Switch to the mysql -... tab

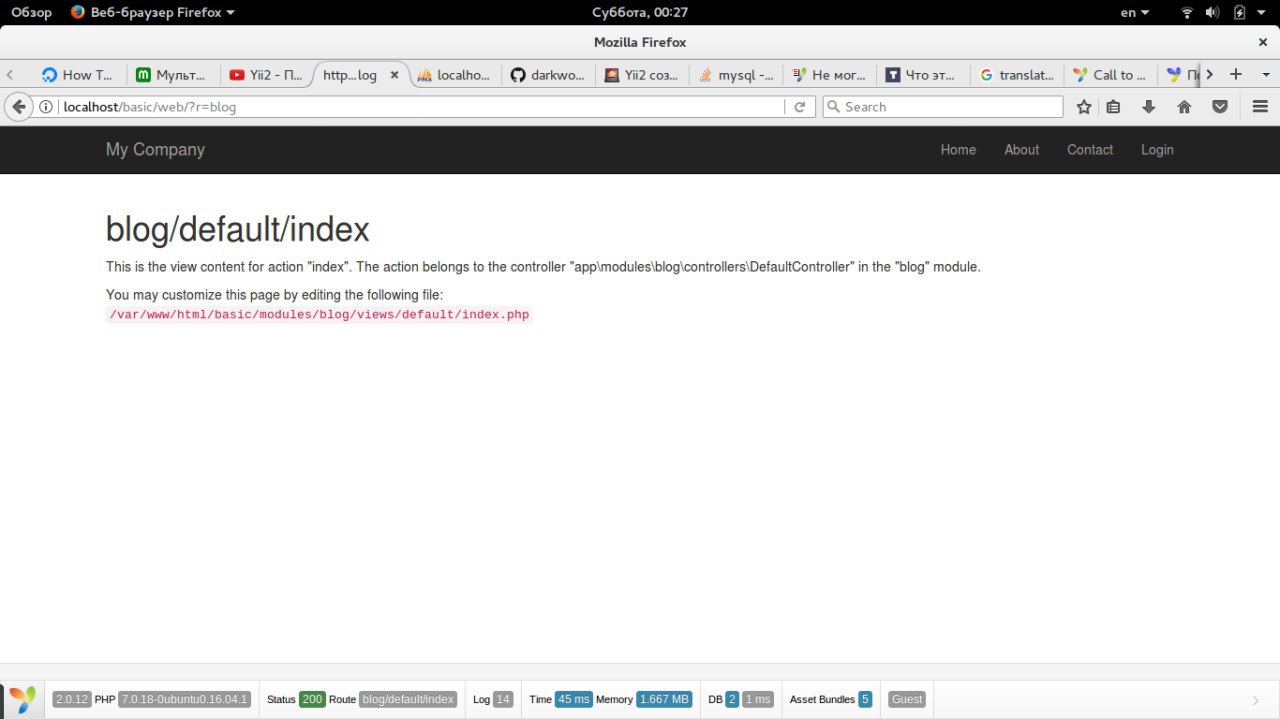735,75
